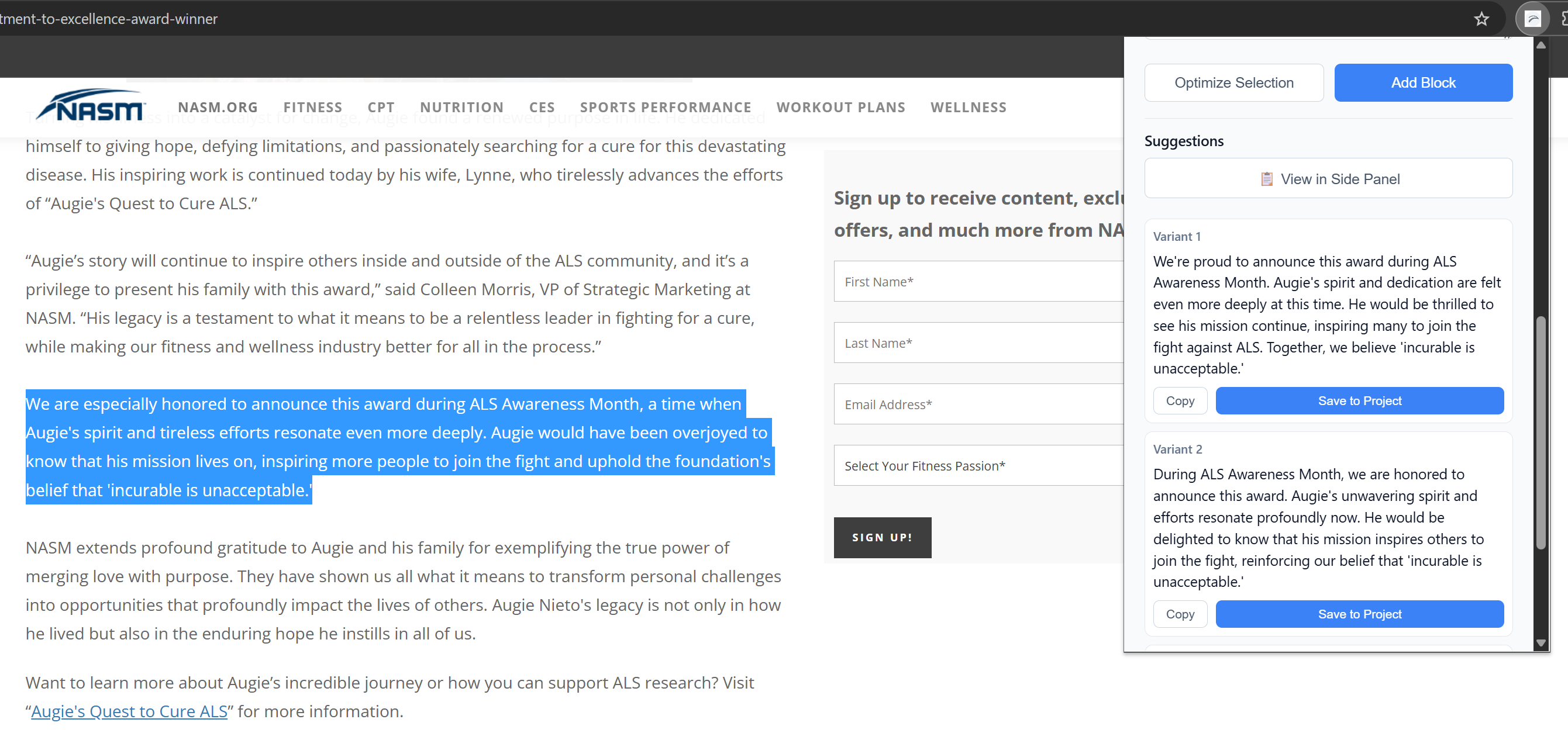This screenshot has width=1568, height=733.
Task: Copy the Variant 1 text
Action: coord(1180,400)
